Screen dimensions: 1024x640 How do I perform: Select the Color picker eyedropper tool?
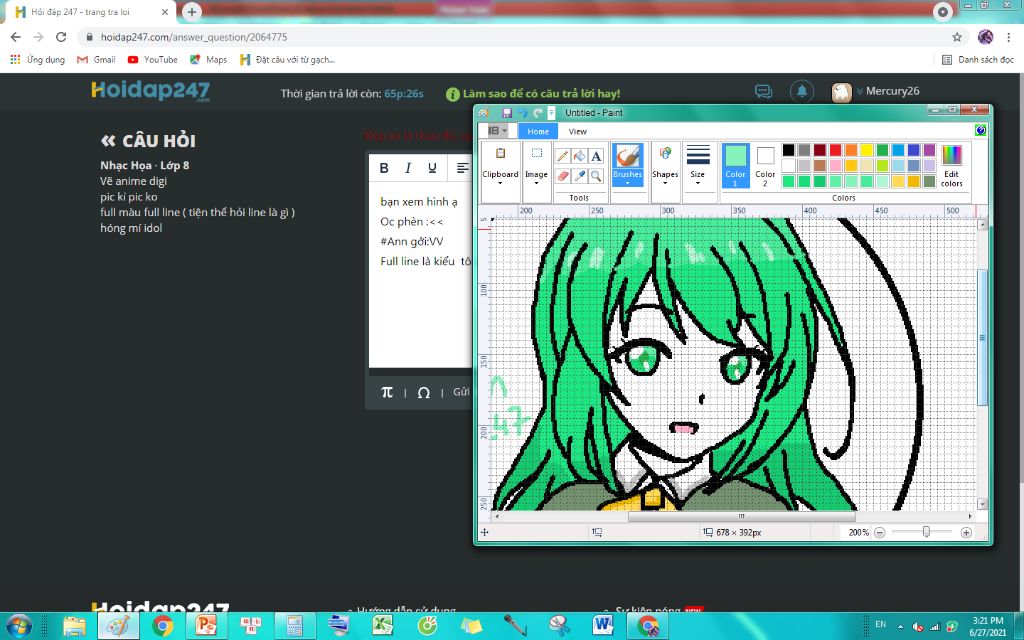coord(579,176)
